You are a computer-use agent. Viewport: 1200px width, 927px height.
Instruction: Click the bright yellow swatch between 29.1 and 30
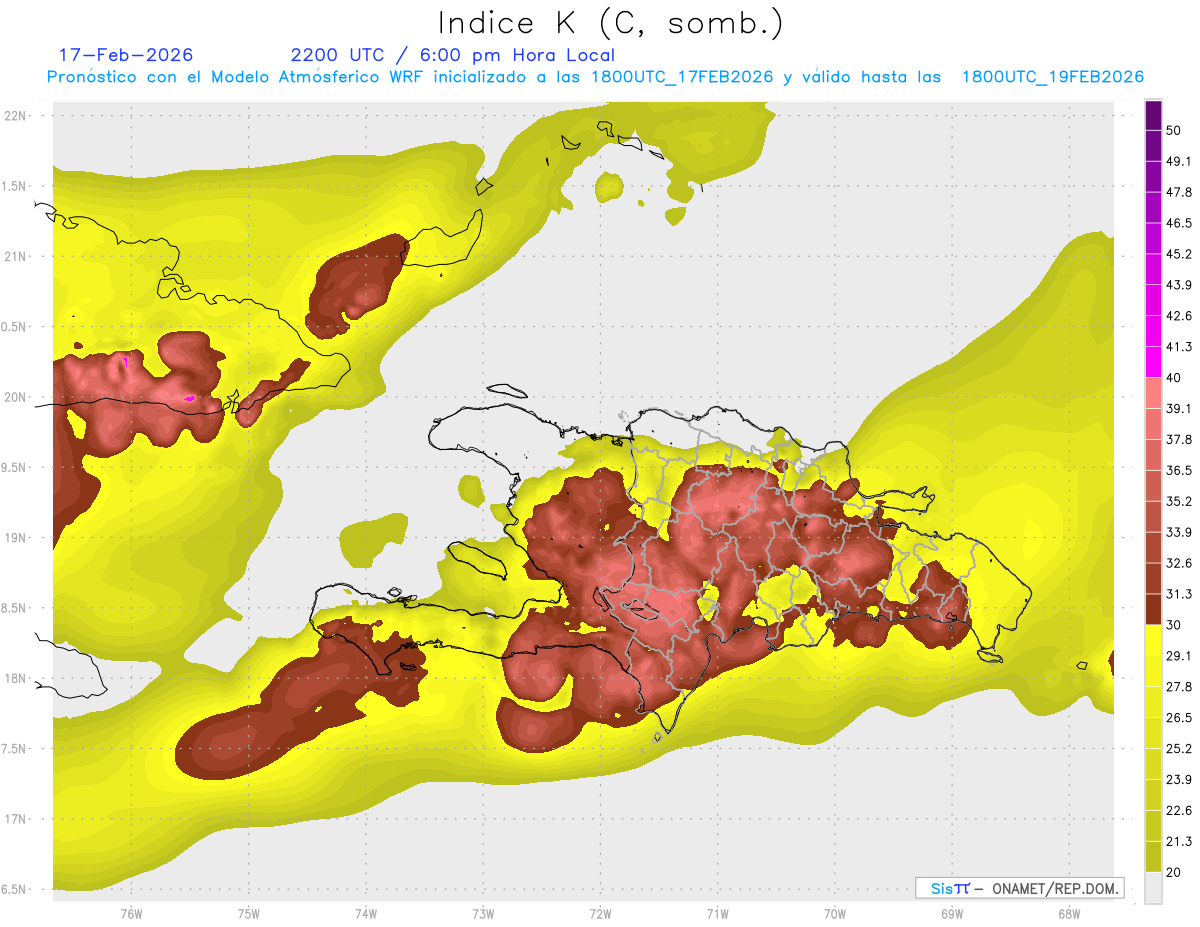coord(1153,640)
